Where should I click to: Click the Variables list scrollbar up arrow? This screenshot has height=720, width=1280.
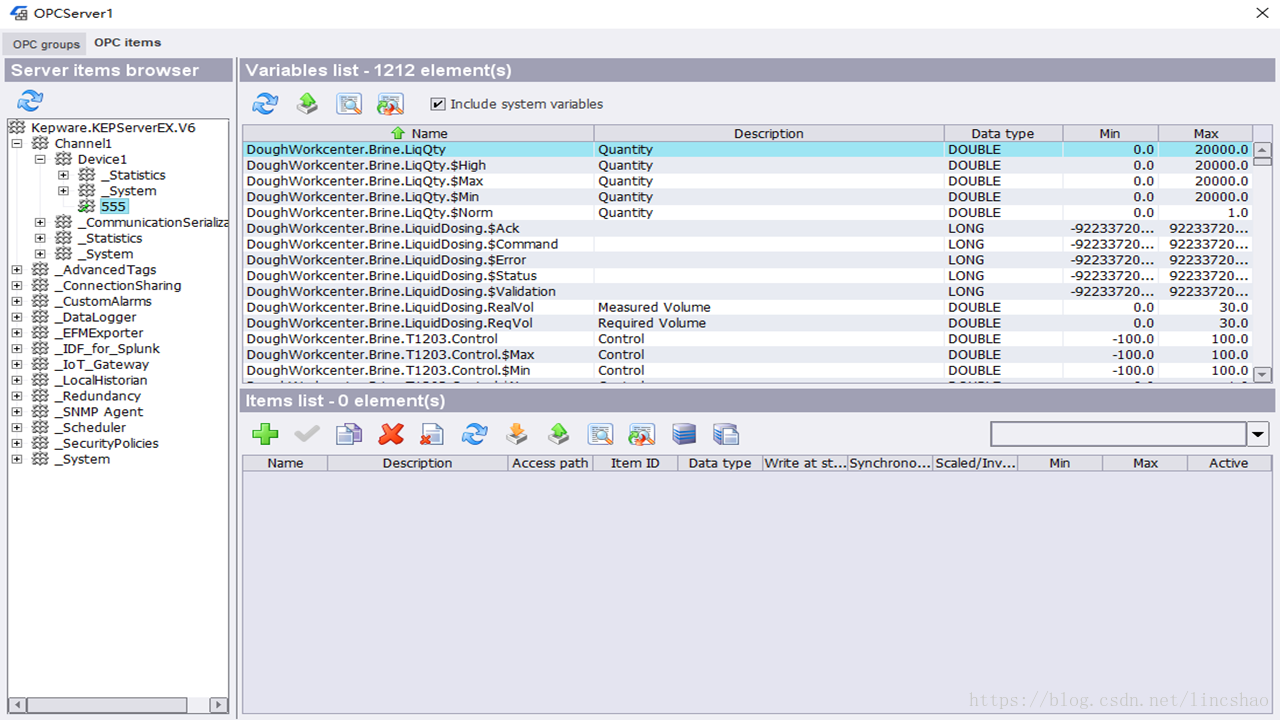pyautogui.click(x=1263, y=150)
